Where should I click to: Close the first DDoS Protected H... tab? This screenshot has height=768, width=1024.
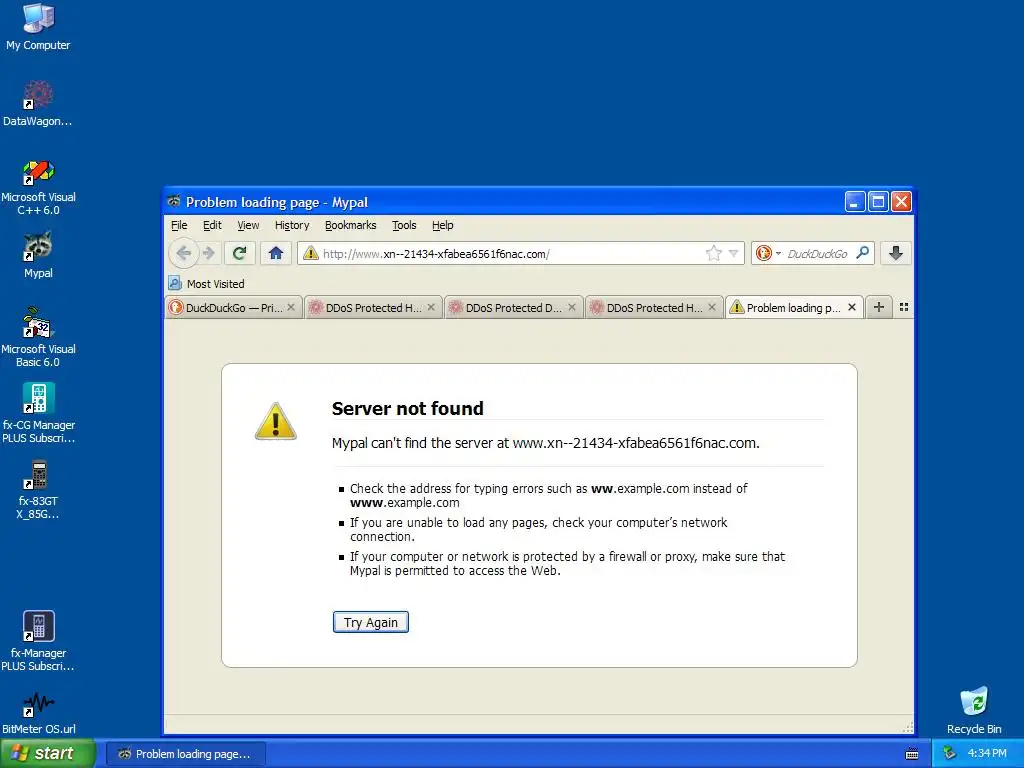point(431,307)
